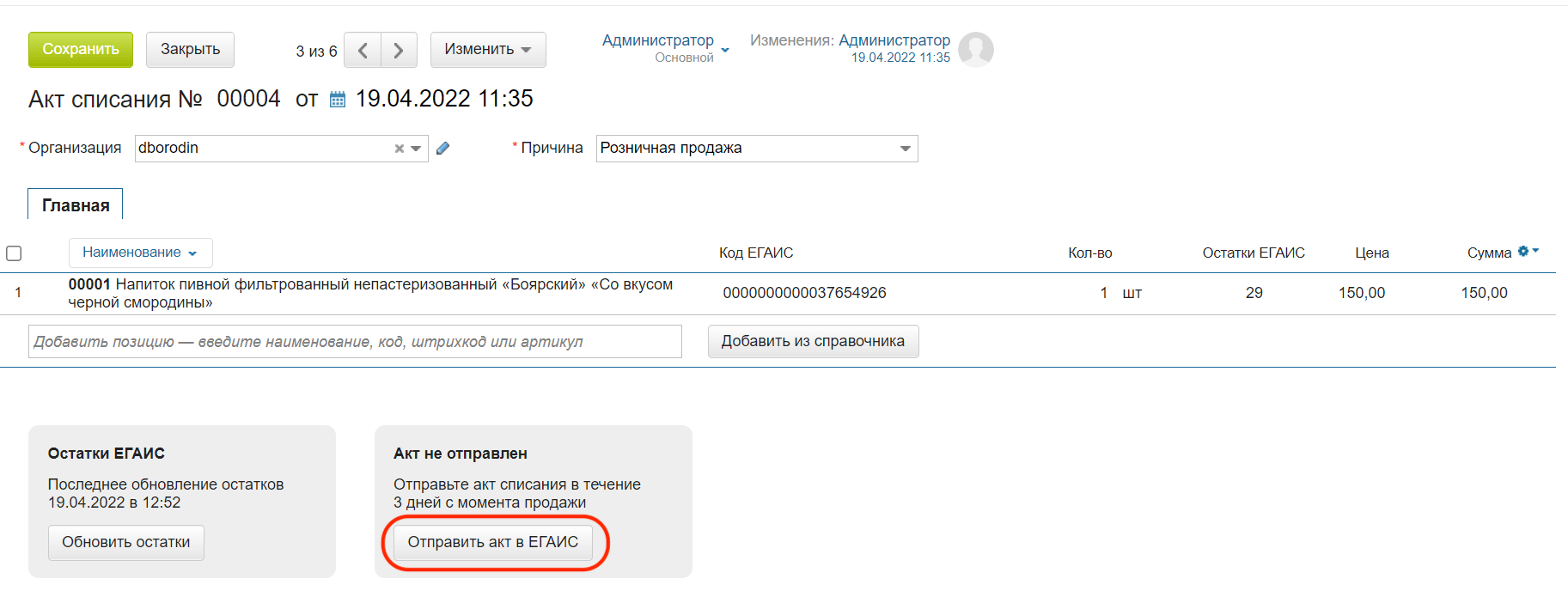Click price cell 150,00 in Цена column
This screenshot has height=597, width=1568.
[1362, 293]
